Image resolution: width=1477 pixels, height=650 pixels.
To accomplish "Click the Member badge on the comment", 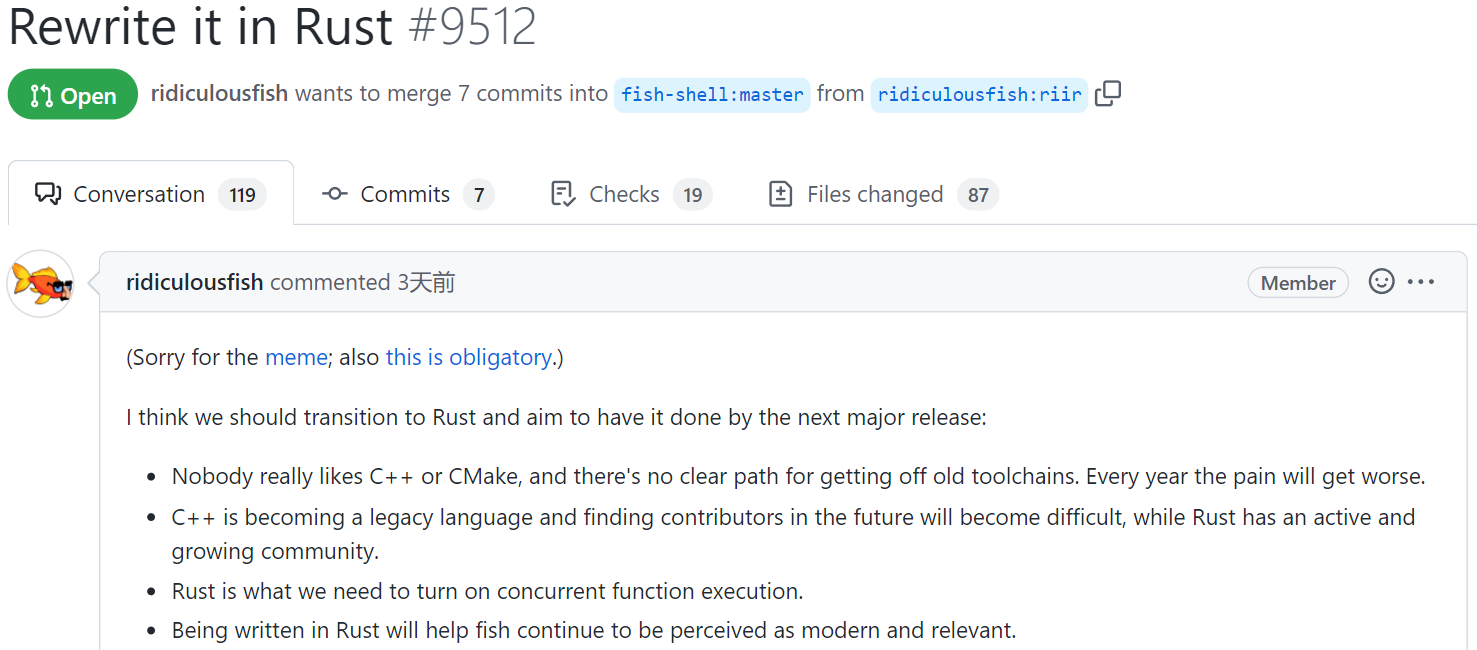I will click(1298, 283).
